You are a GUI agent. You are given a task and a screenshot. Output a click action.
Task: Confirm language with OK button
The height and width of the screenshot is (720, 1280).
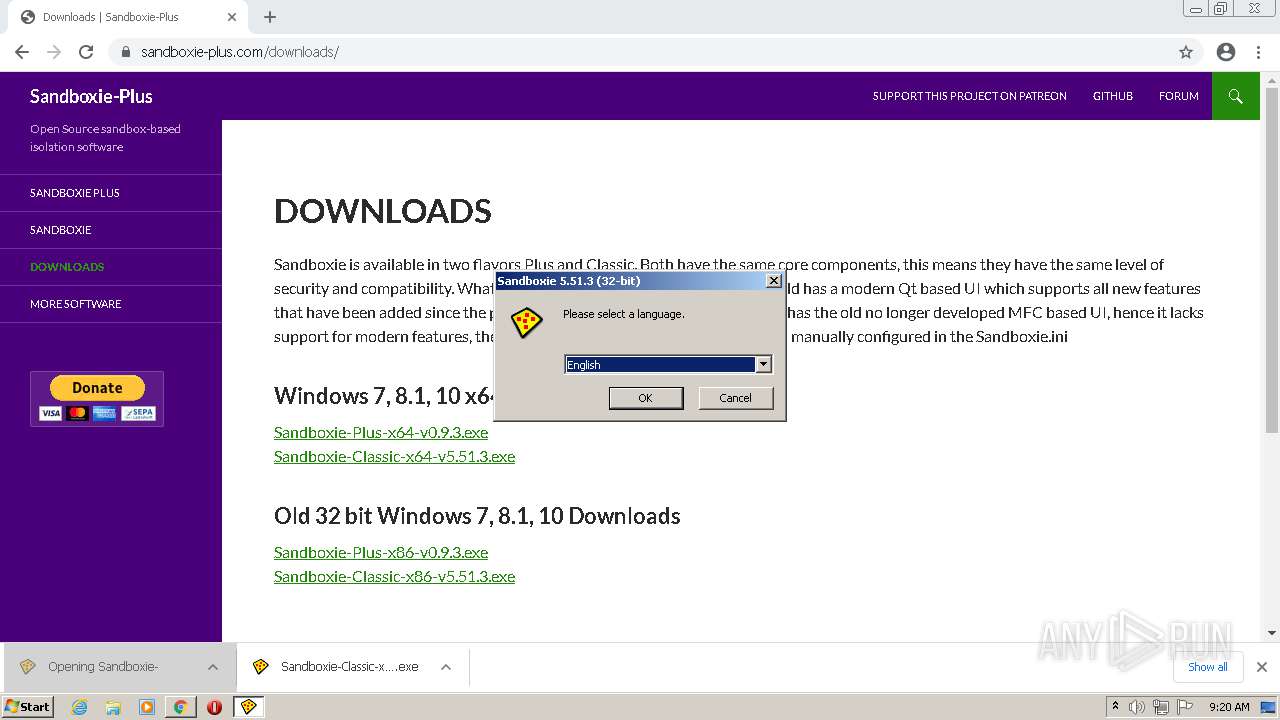[x=646, y=398]
